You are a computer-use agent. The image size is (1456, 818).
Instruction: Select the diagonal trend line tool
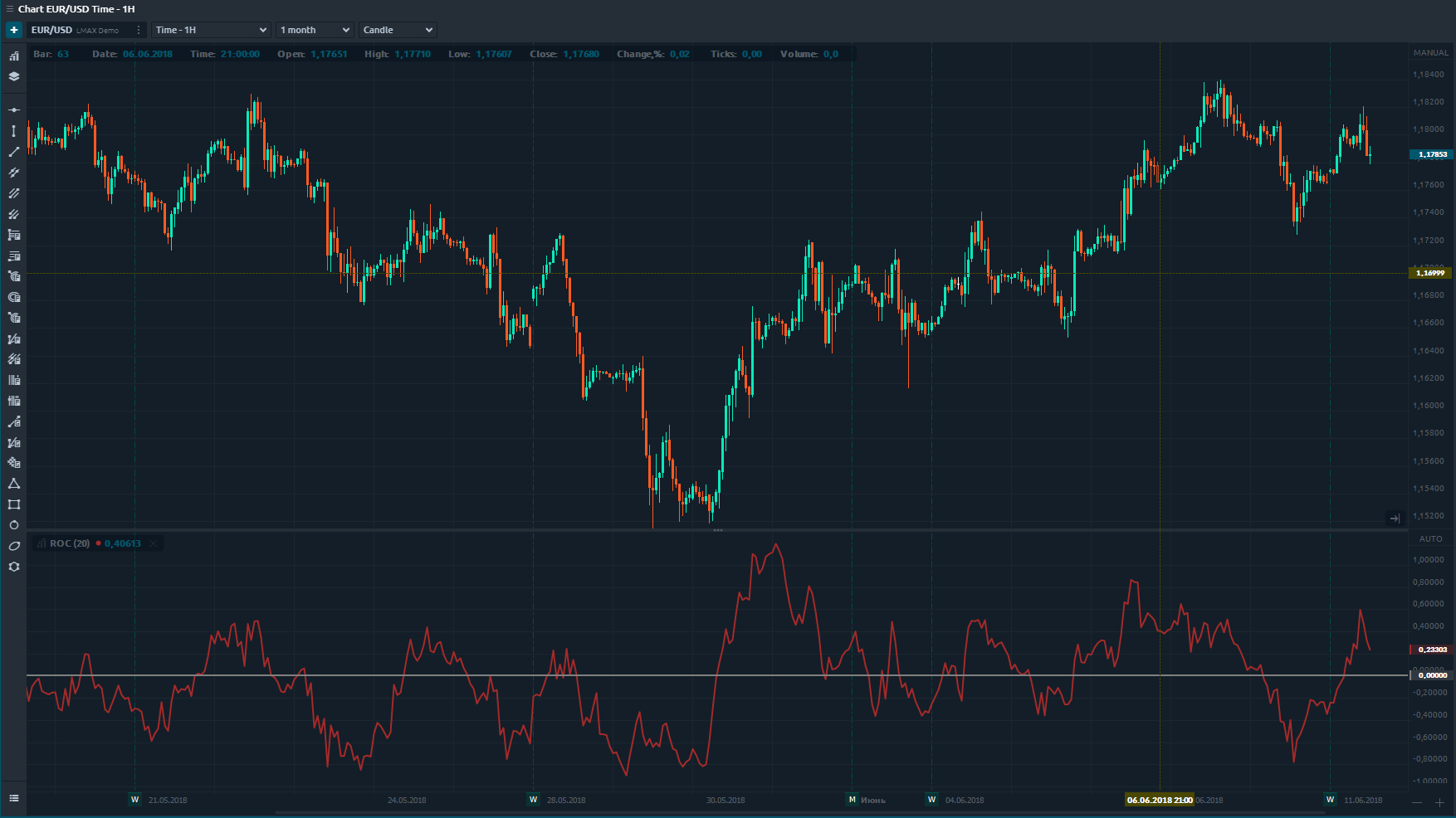[x=14, y=152]
